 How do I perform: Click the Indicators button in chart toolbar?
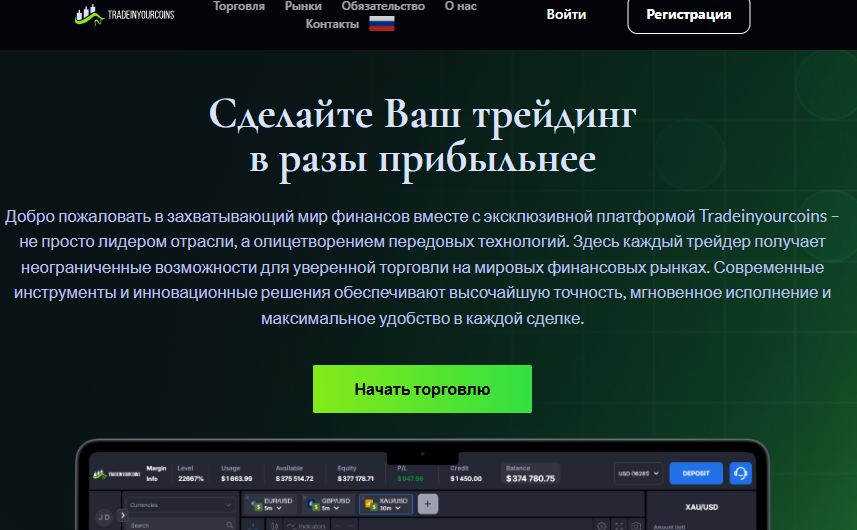click(306, 526)
